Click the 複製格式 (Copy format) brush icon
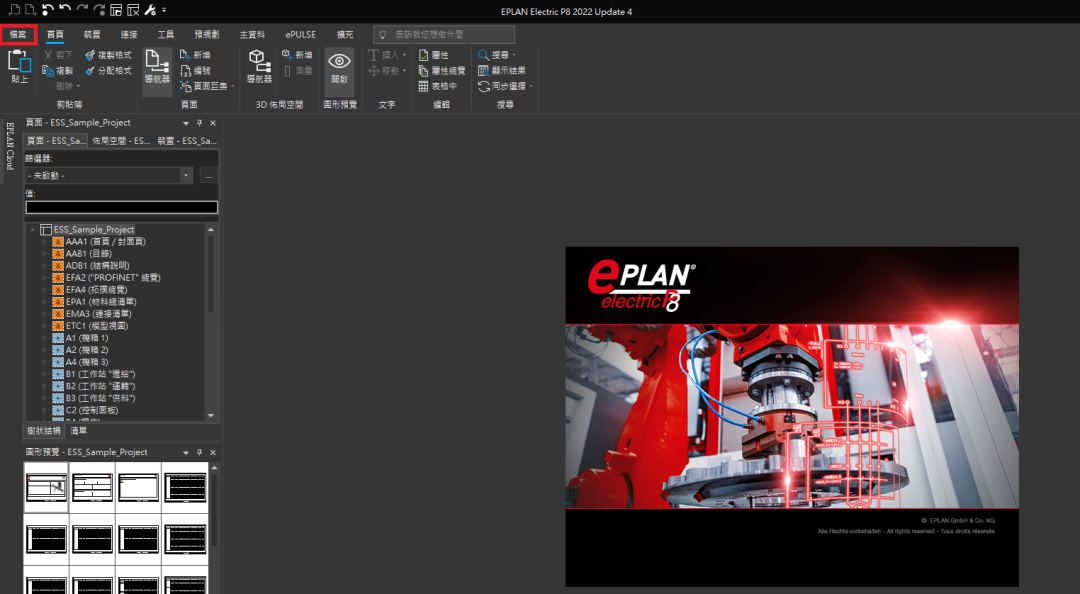 coord(90,55)
